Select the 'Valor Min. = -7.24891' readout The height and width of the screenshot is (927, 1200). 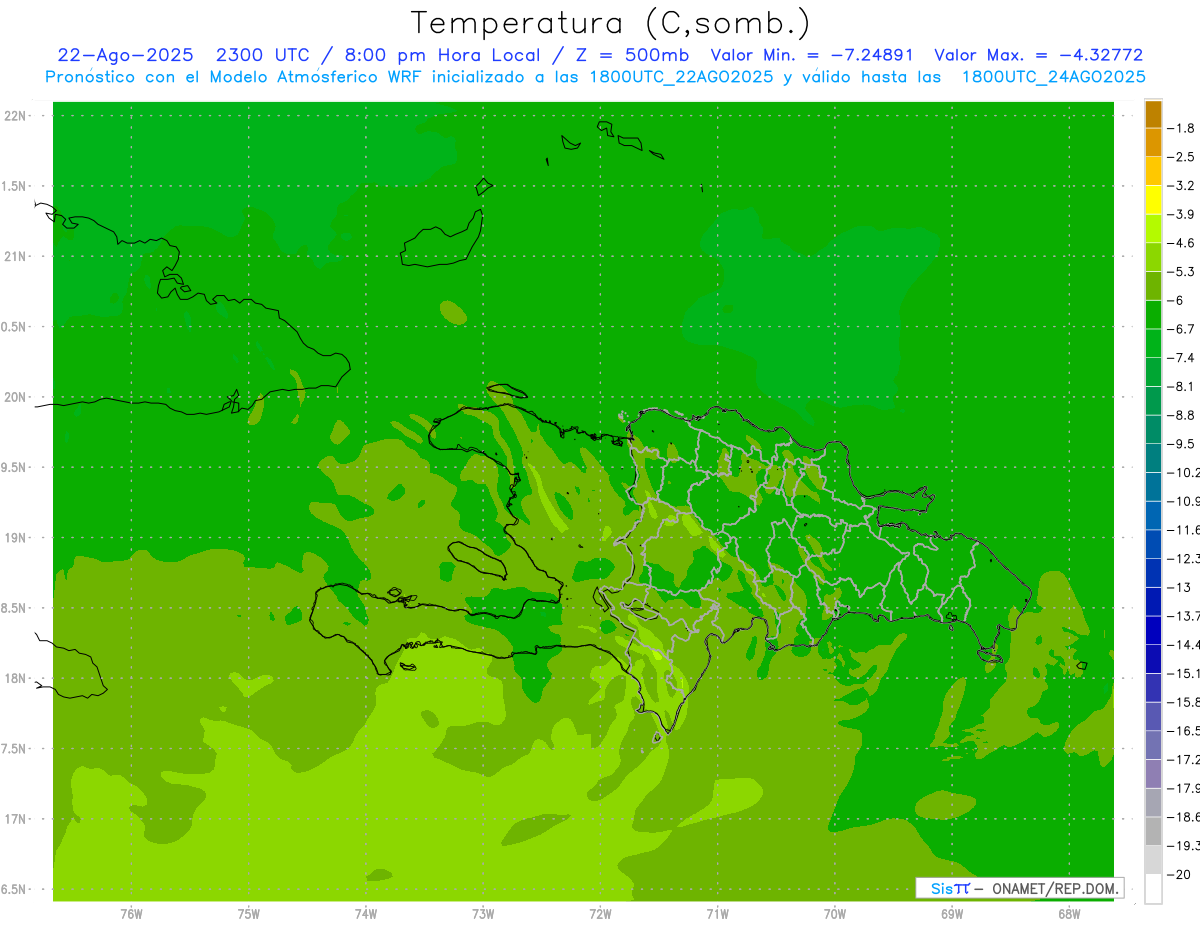(812, 55)
